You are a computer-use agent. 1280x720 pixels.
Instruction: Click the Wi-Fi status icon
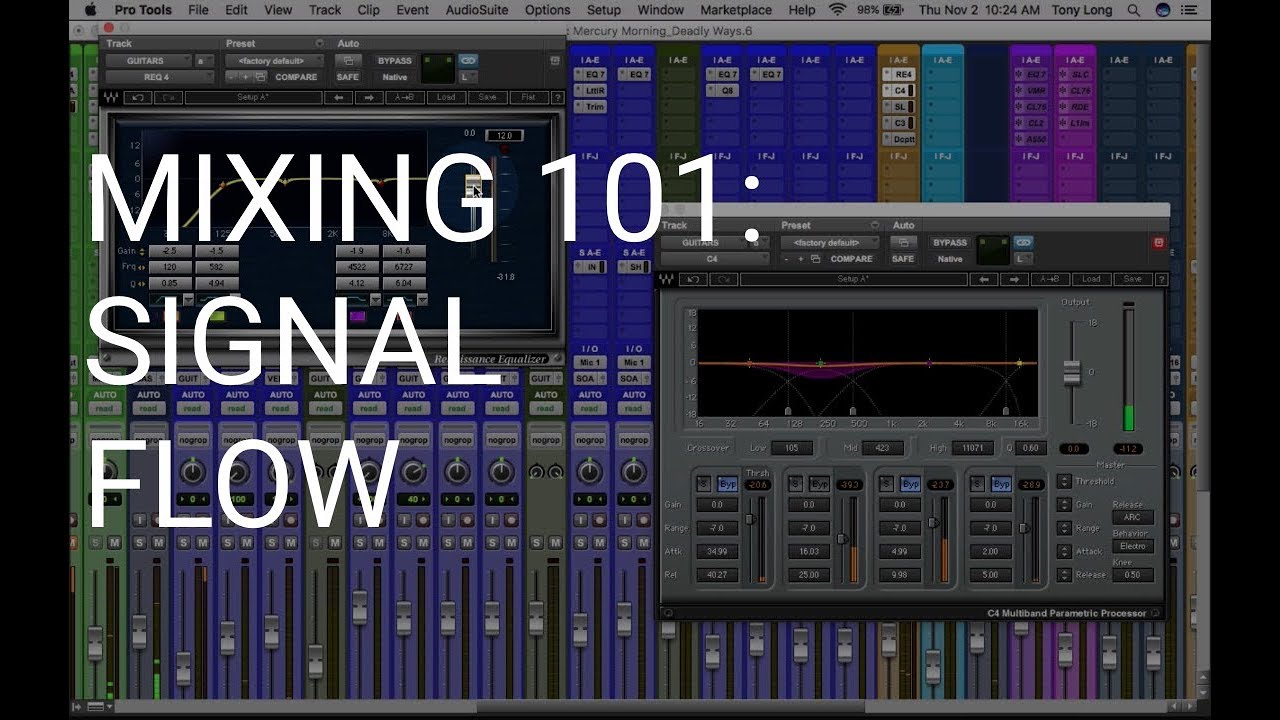coord(836,10)
